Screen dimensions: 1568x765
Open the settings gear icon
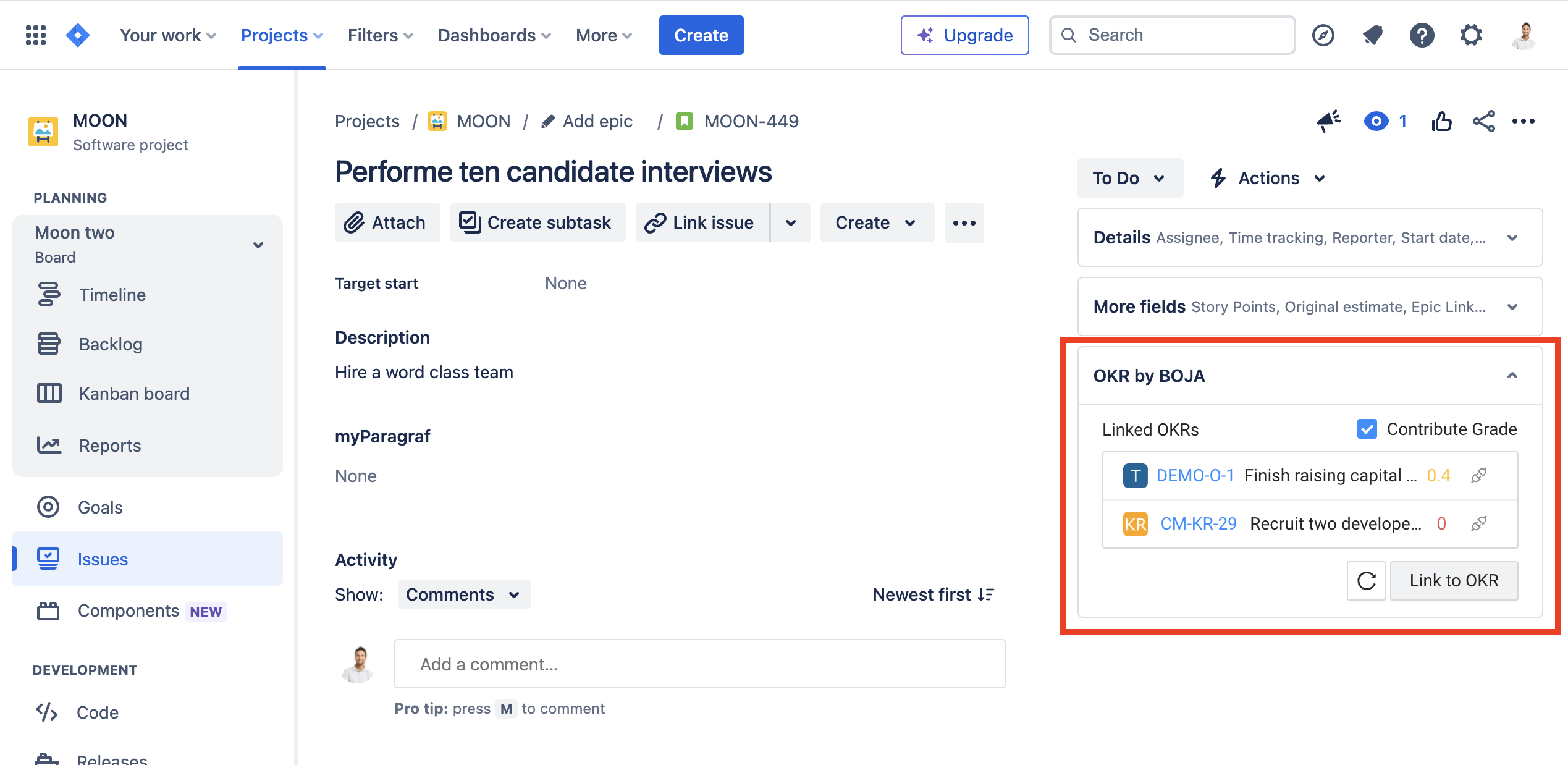tap(1471, 35)
